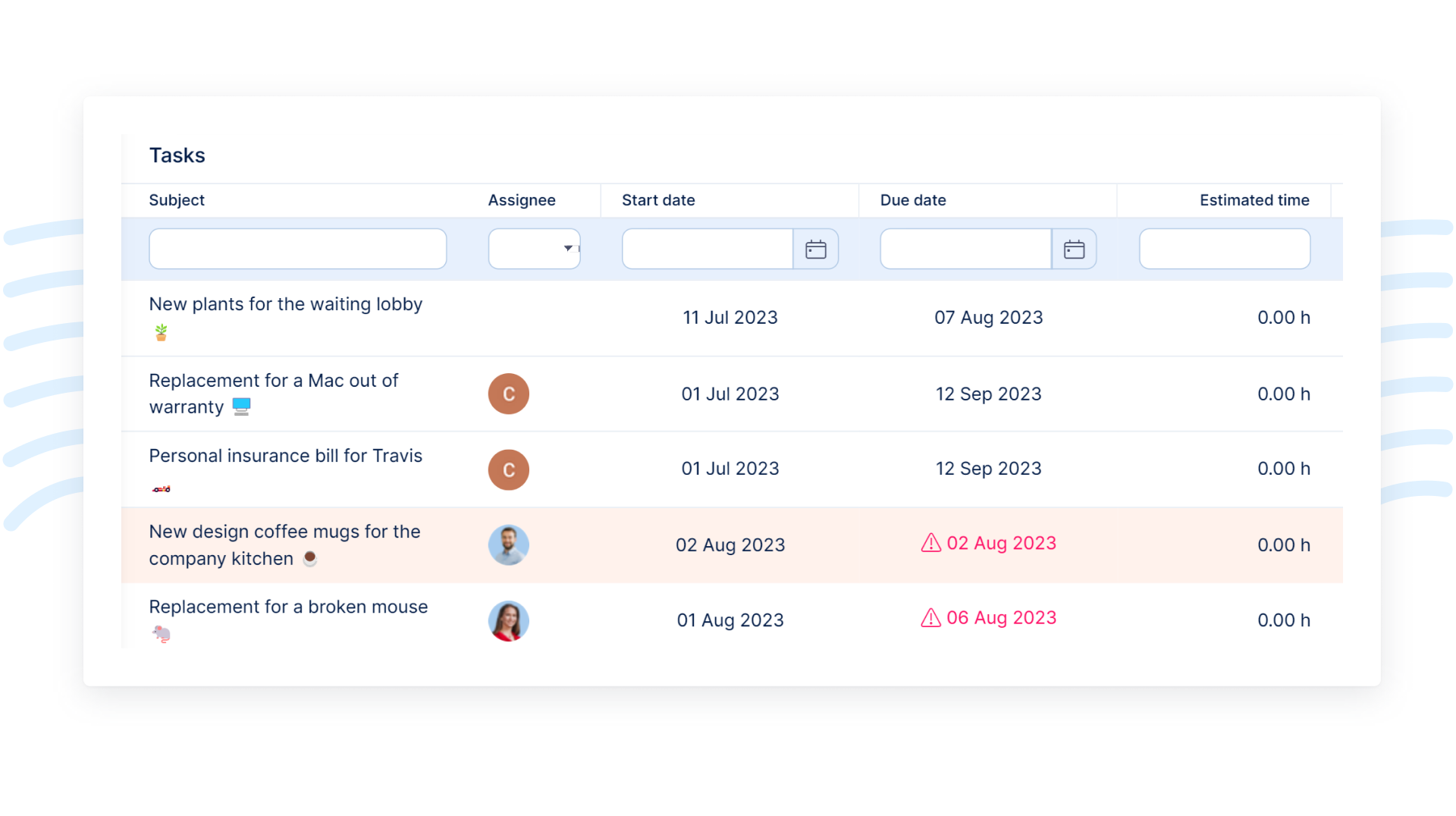
Task: Open the New design coffee mugs task
Action: (x=284, y=532)
